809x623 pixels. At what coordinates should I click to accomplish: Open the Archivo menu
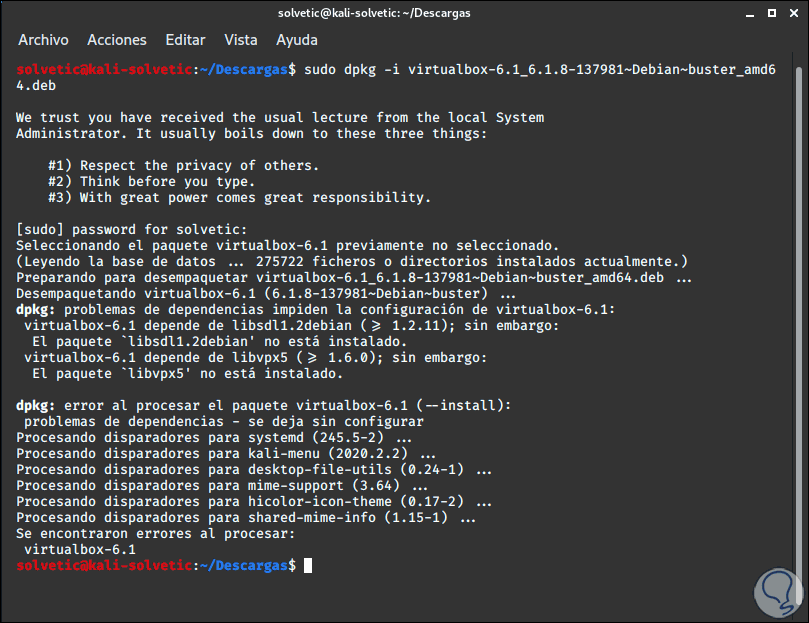pyautogui.click(x=43, y=40)
